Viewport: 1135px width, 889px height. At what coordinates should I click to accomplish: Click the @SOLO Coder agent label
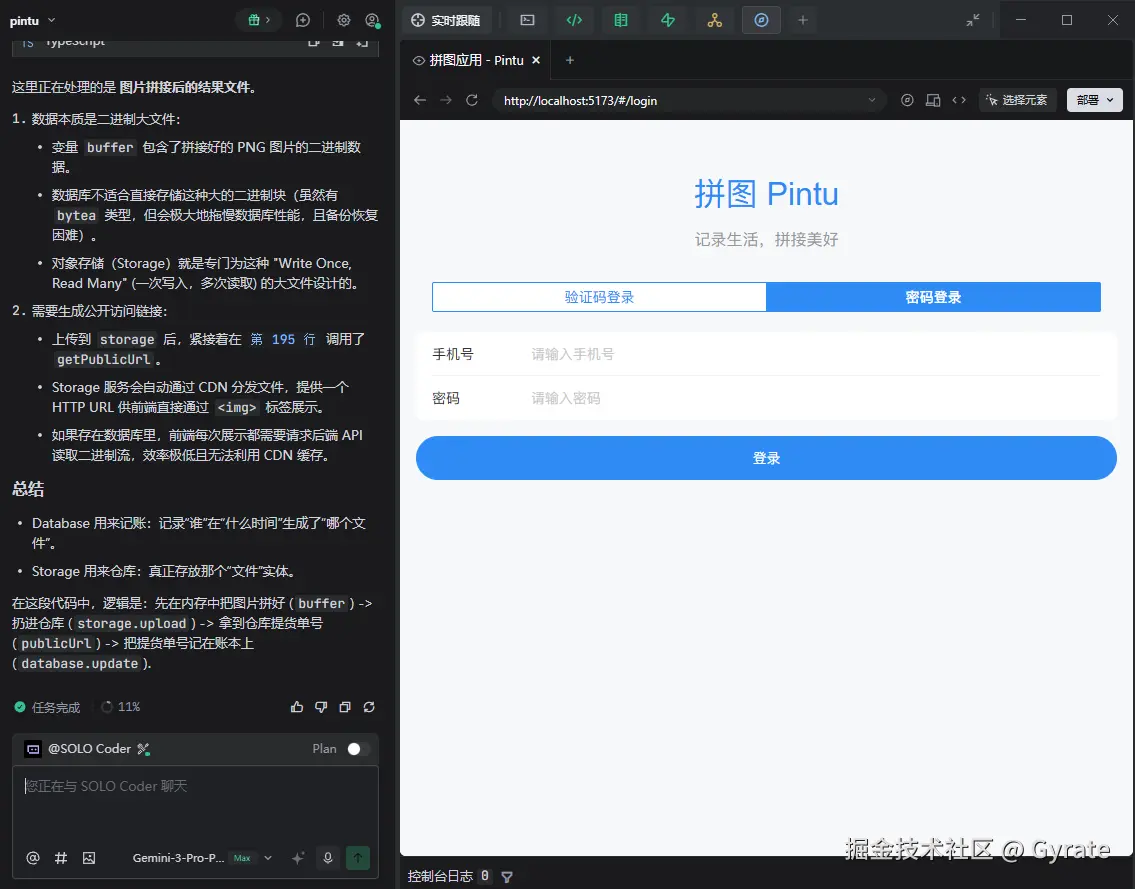(x=88, y=749)
